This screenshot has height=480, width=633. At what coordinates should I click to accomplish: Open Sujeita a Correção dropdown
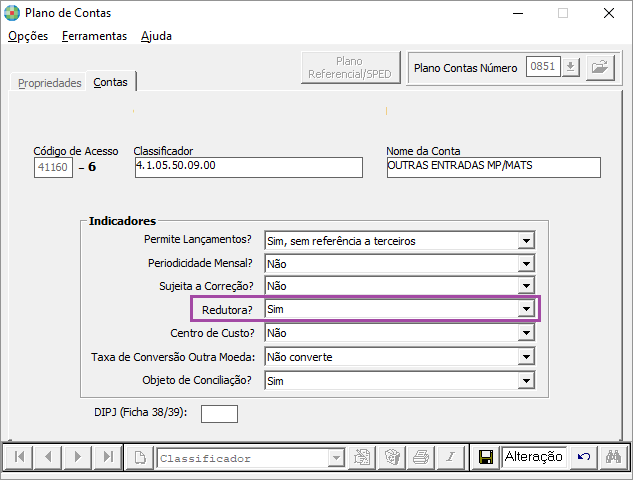[526, 286]
